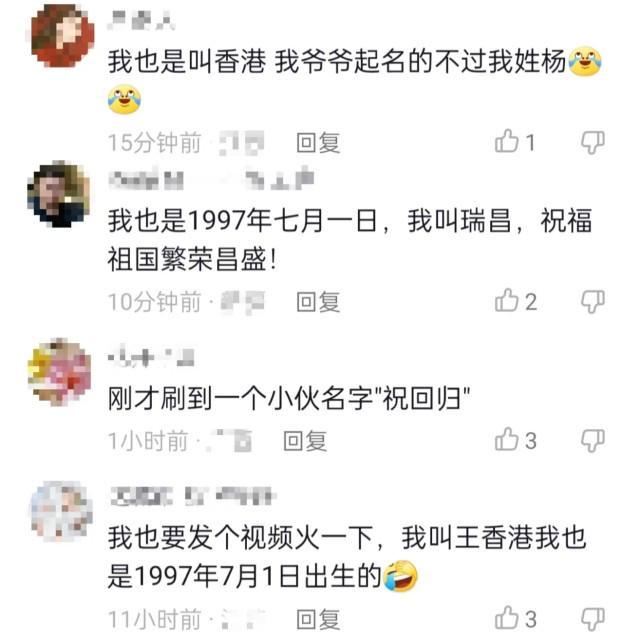Open the first commenter's red avatar
The width and height of the screenshot is (641, 641).
63,36
